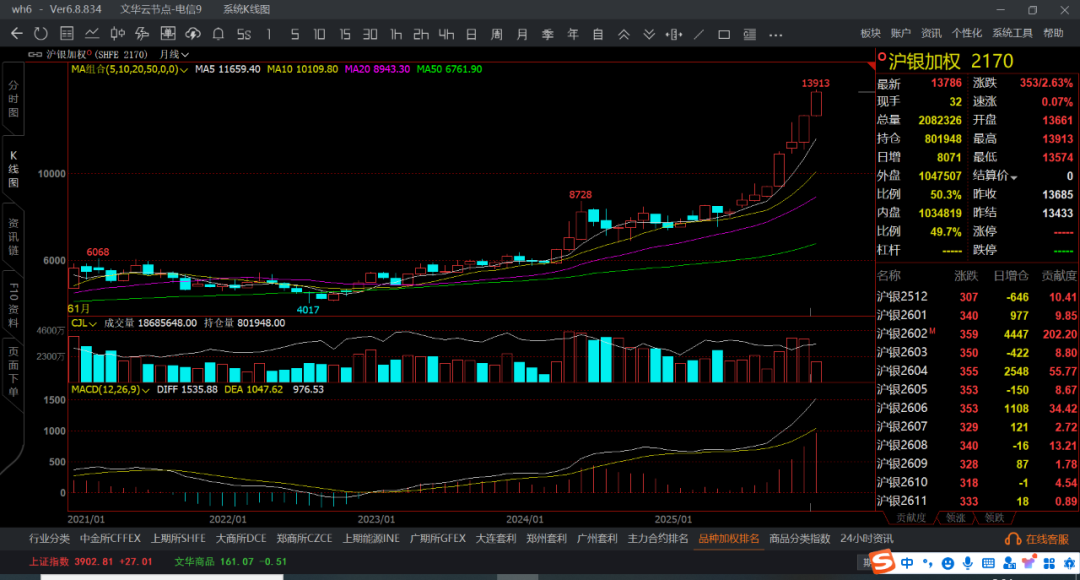Screen dimensions: 1080x580
Task: Switch to the 1h period
Action: pos(396,34)
